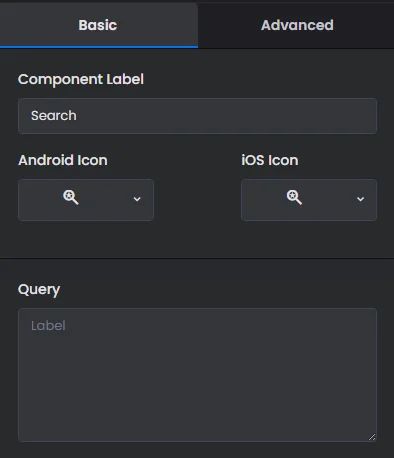Expand the Android Icon chevron arrow
This screenshot has width=394, height=458.
coord(137,199)
